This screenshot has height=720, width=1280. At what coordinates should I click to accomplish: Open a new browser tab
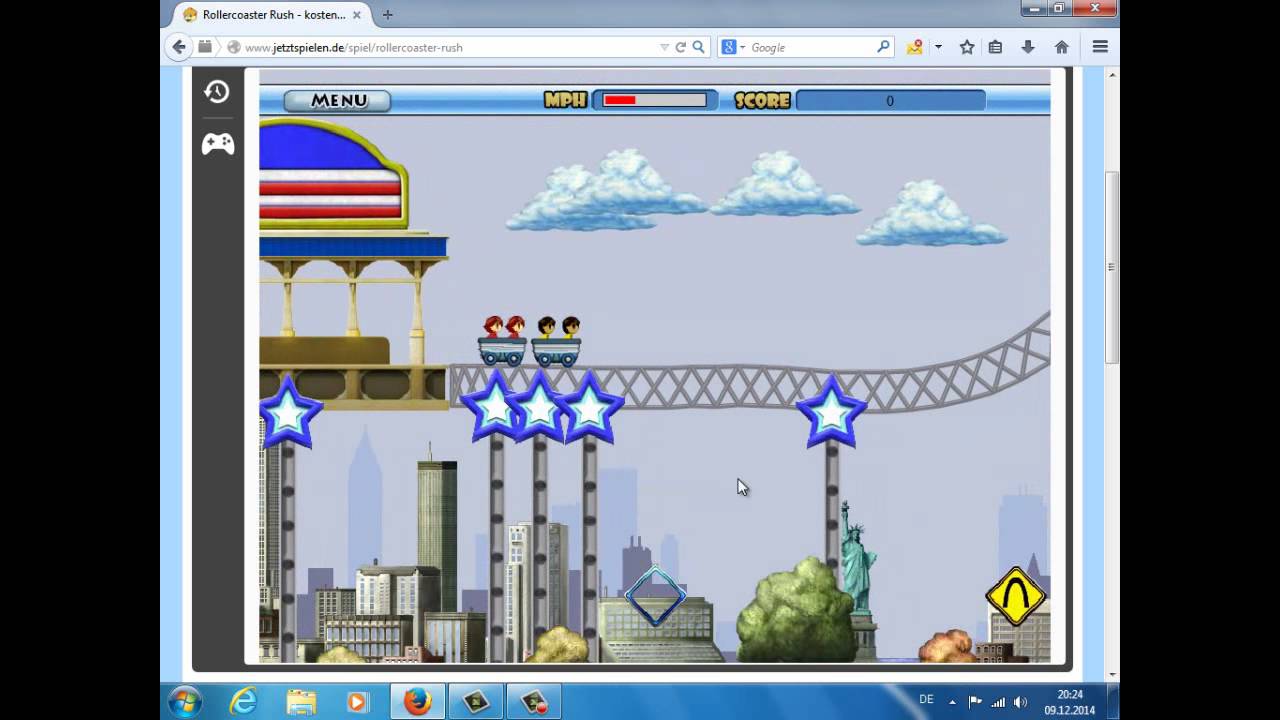click(387, 15)
